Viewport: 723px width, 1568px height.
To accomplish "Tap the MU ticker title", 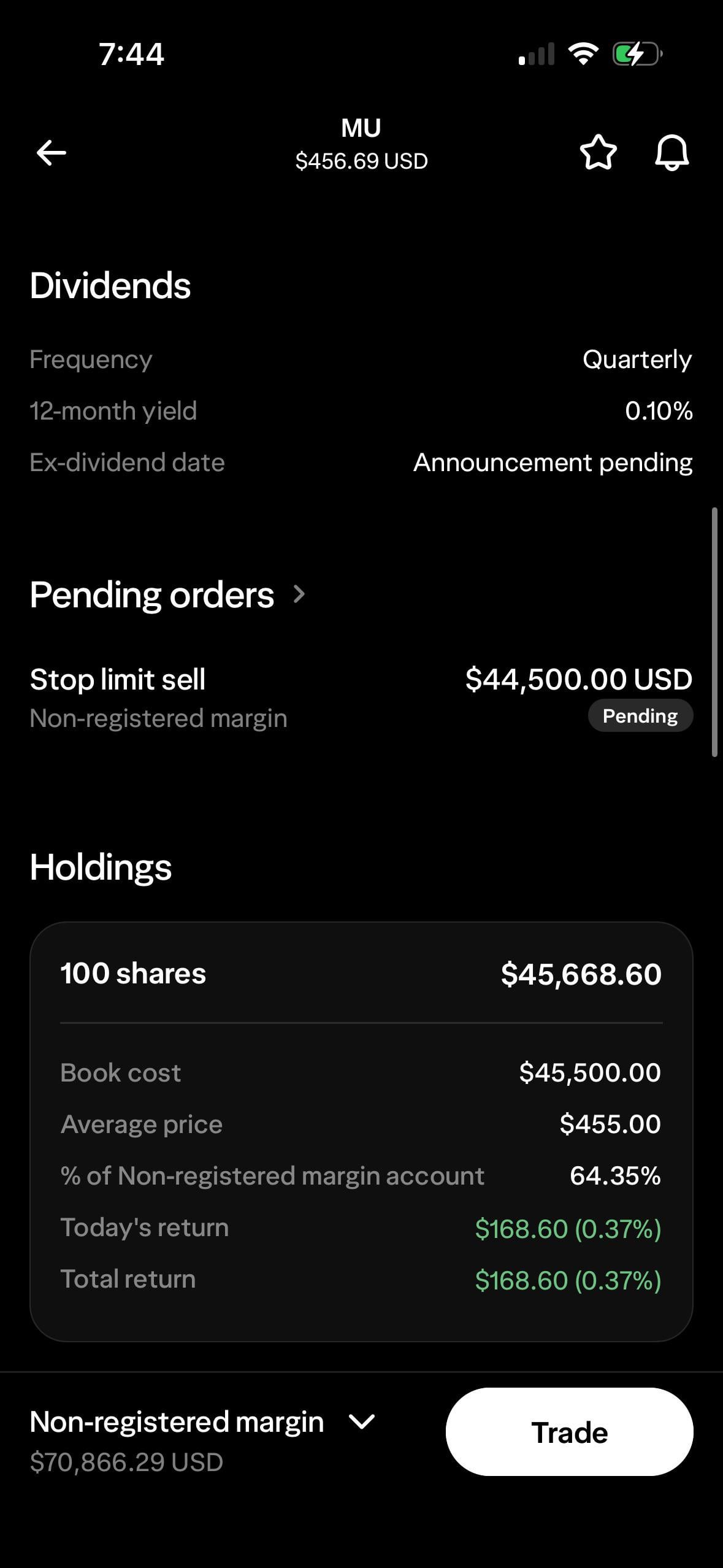I will [361, 128].
